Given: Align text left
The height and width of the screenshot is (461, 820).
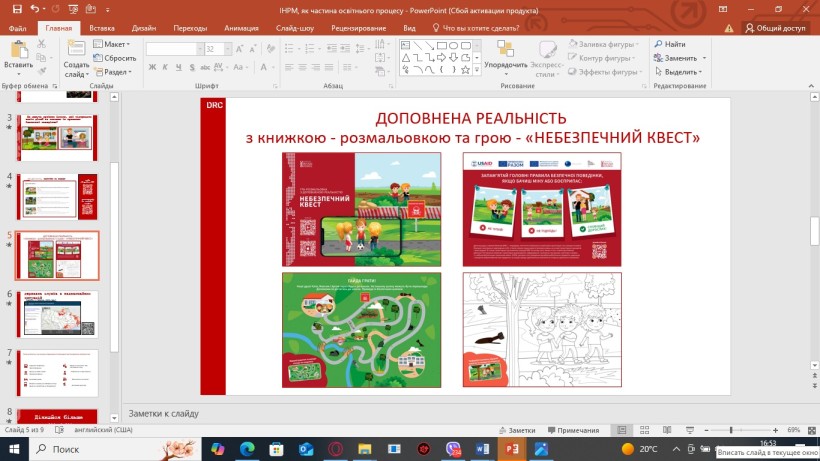Looking at the screenshot, I should [x=289, y=67].
